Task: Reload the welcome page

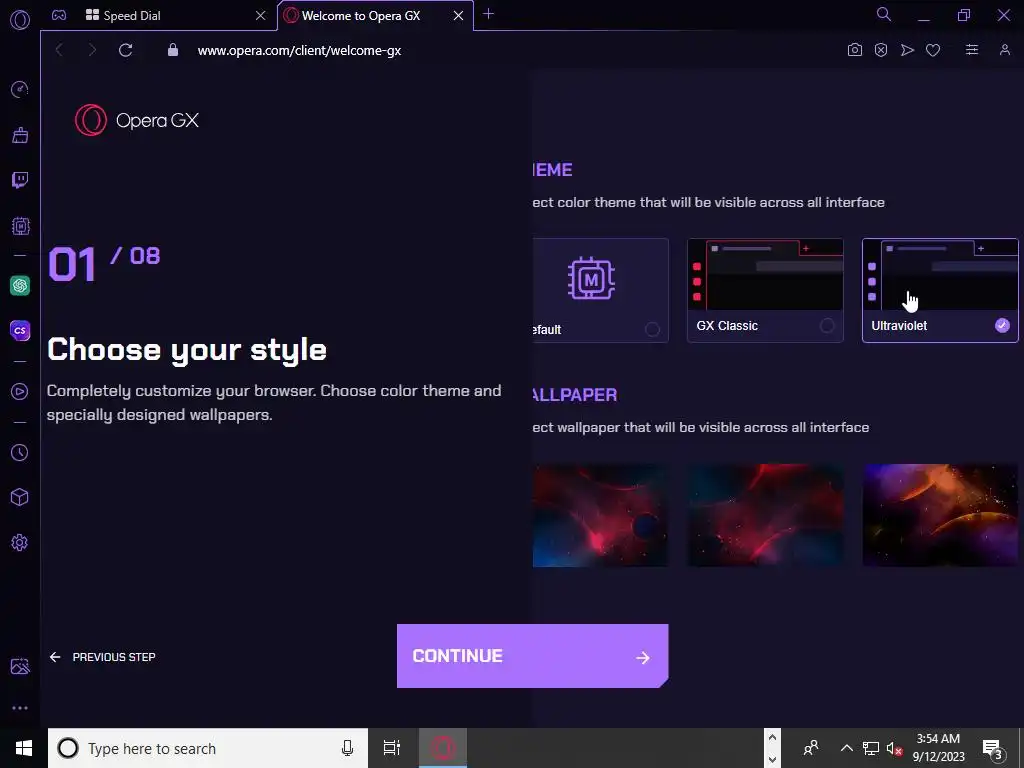Action: [x=125, y=50]
